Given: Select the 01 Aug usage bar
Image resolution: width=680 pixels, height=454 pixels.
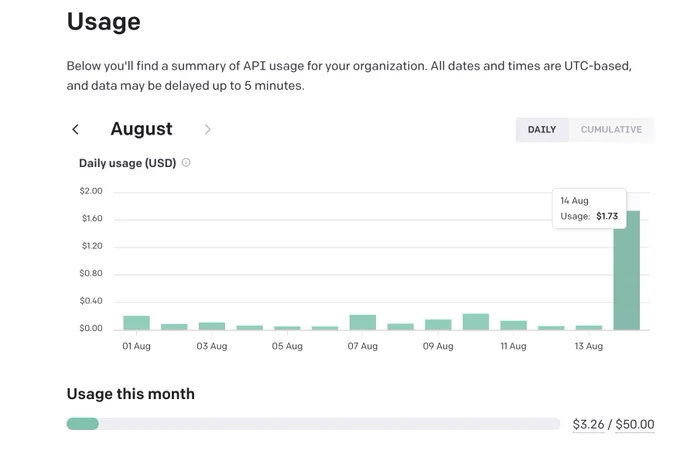Looking at the screenshot, I should (137, 323).
